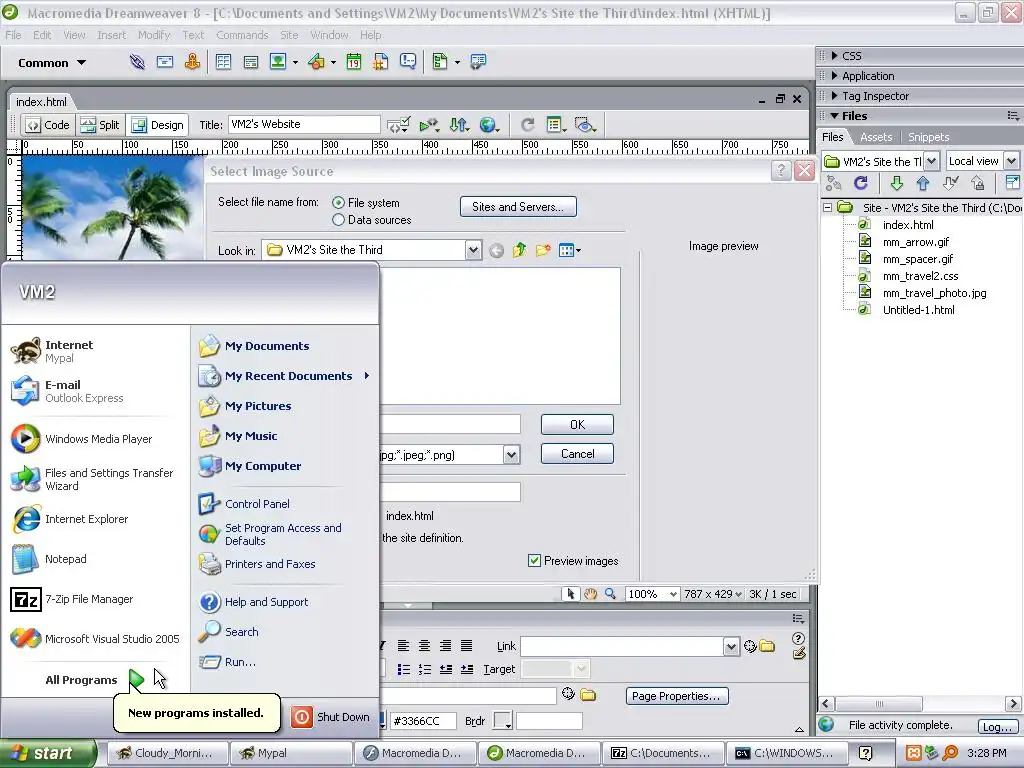Switch to Split view
The image size is (1024, 768).
click(x=99, y=125)
